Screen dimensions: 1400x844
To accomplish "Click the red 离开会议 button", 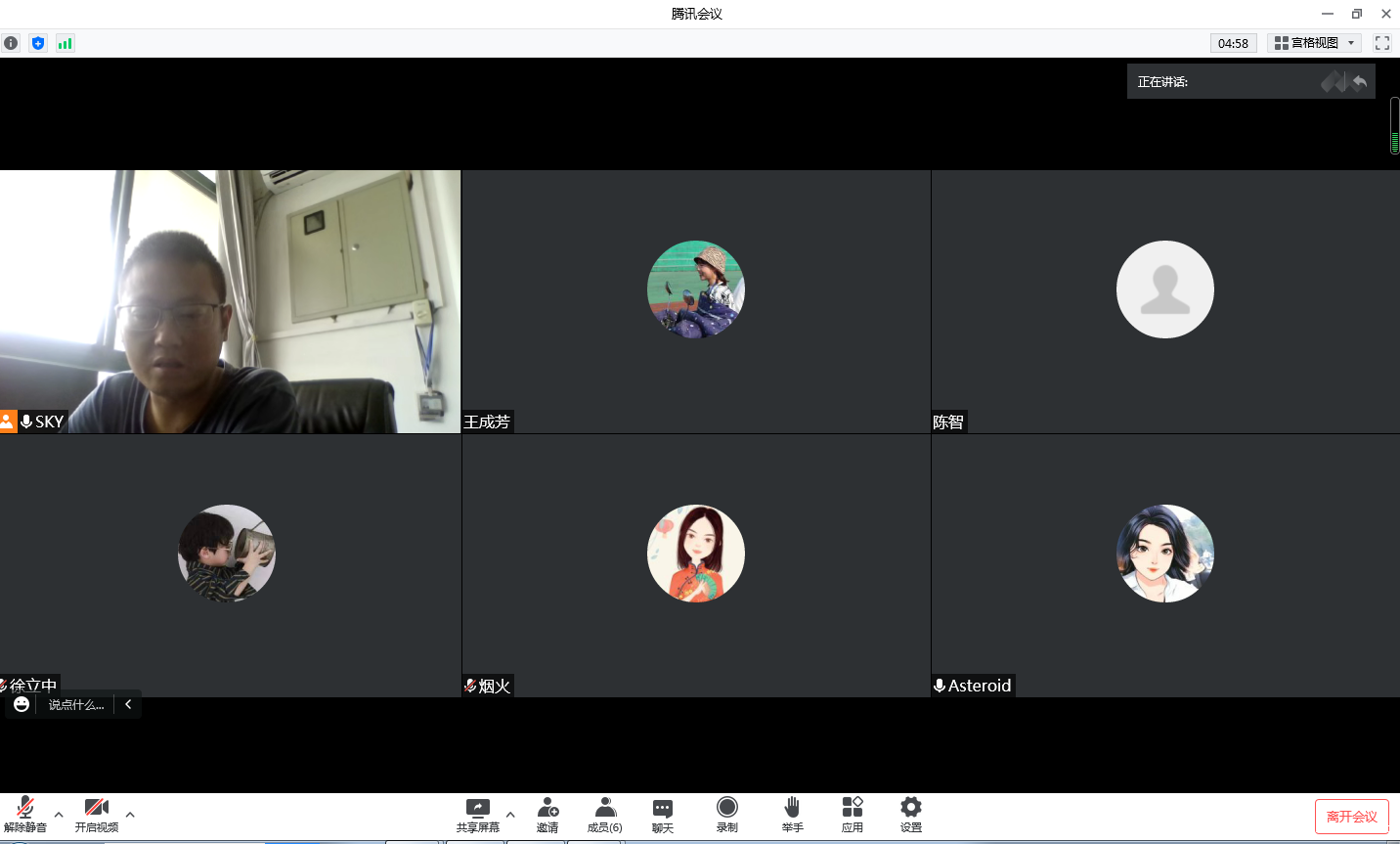I will pyautogui.click(x=1351, y=817).
